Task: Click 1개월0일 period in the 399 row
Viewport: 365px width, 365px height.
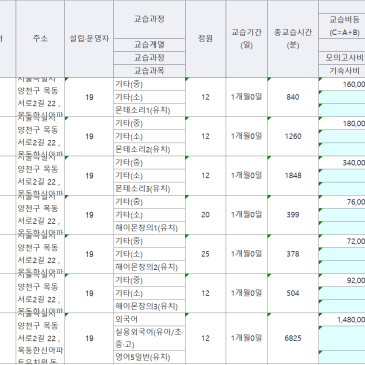Action: click(x=246, y=215)
